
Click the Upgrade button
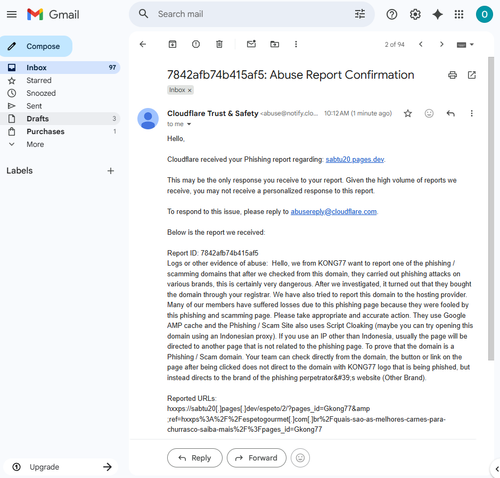pos(61,467)
